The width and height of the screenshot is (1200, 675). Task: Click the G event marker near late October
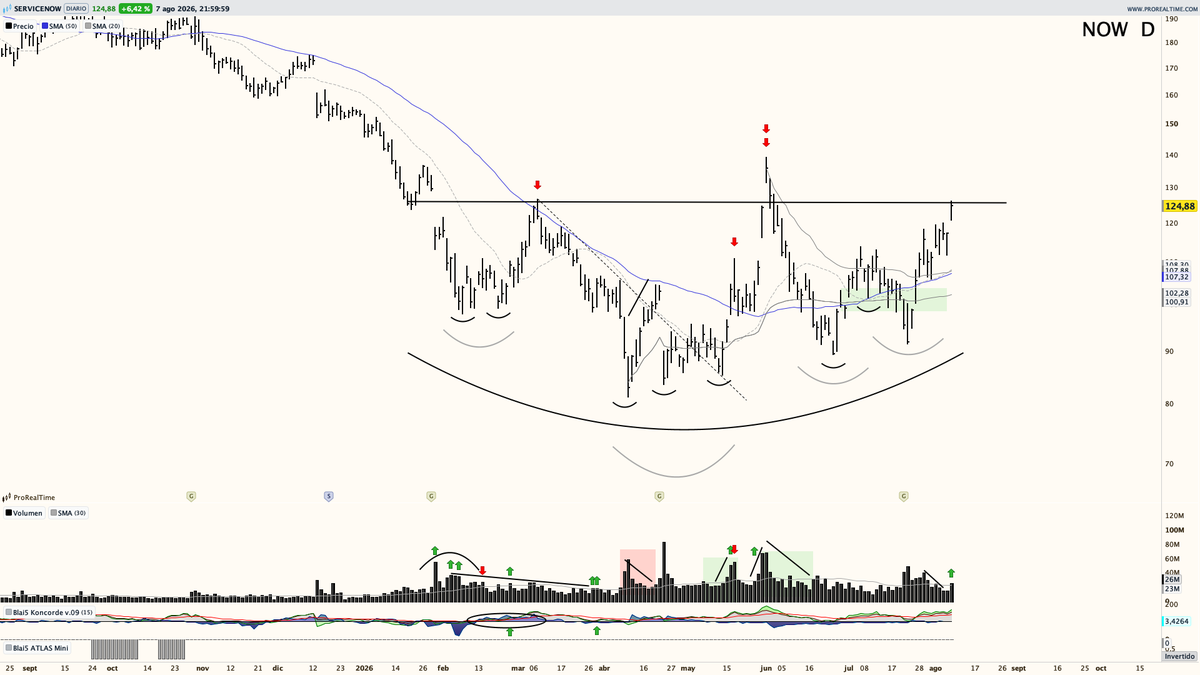pyautogui.click(x=191, y=495)
